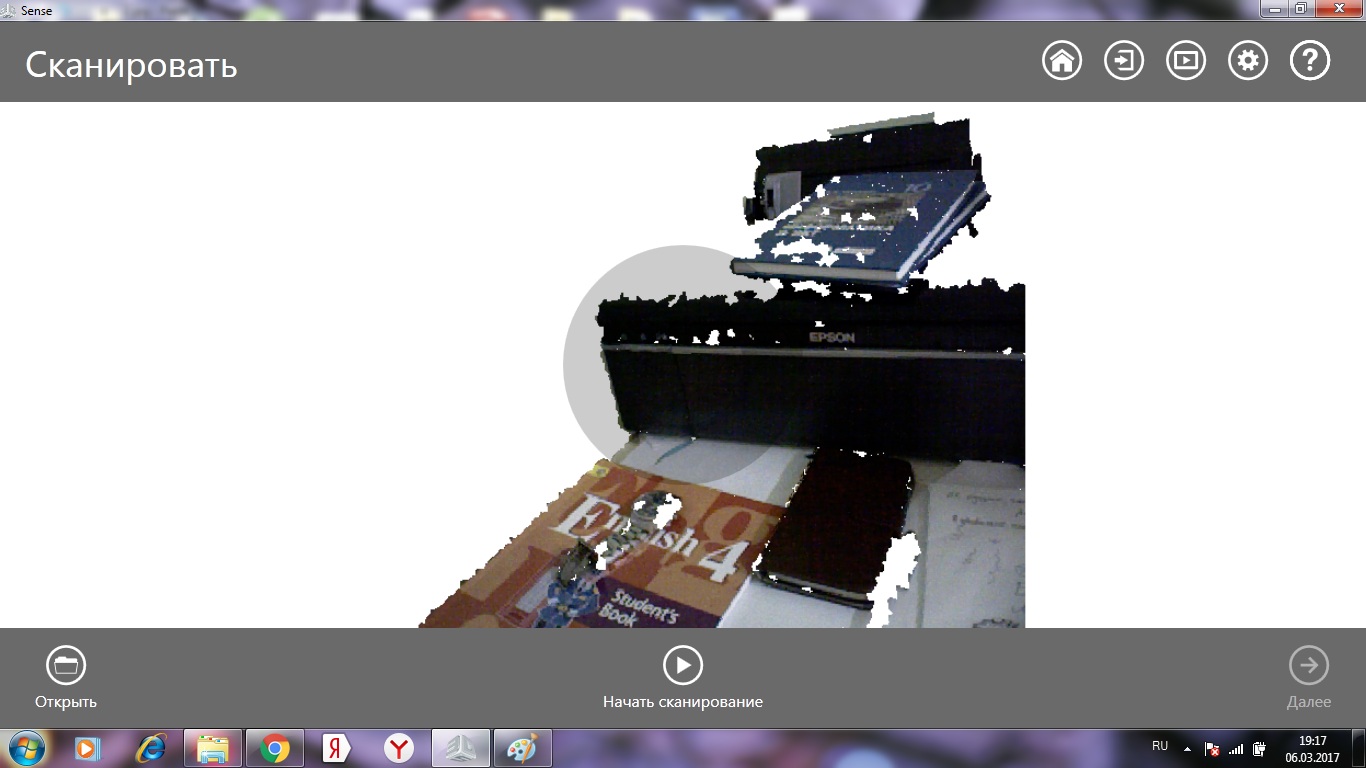Open the Windows Start menu
The image size is (1366, 768).
click(x=25, y=748)
